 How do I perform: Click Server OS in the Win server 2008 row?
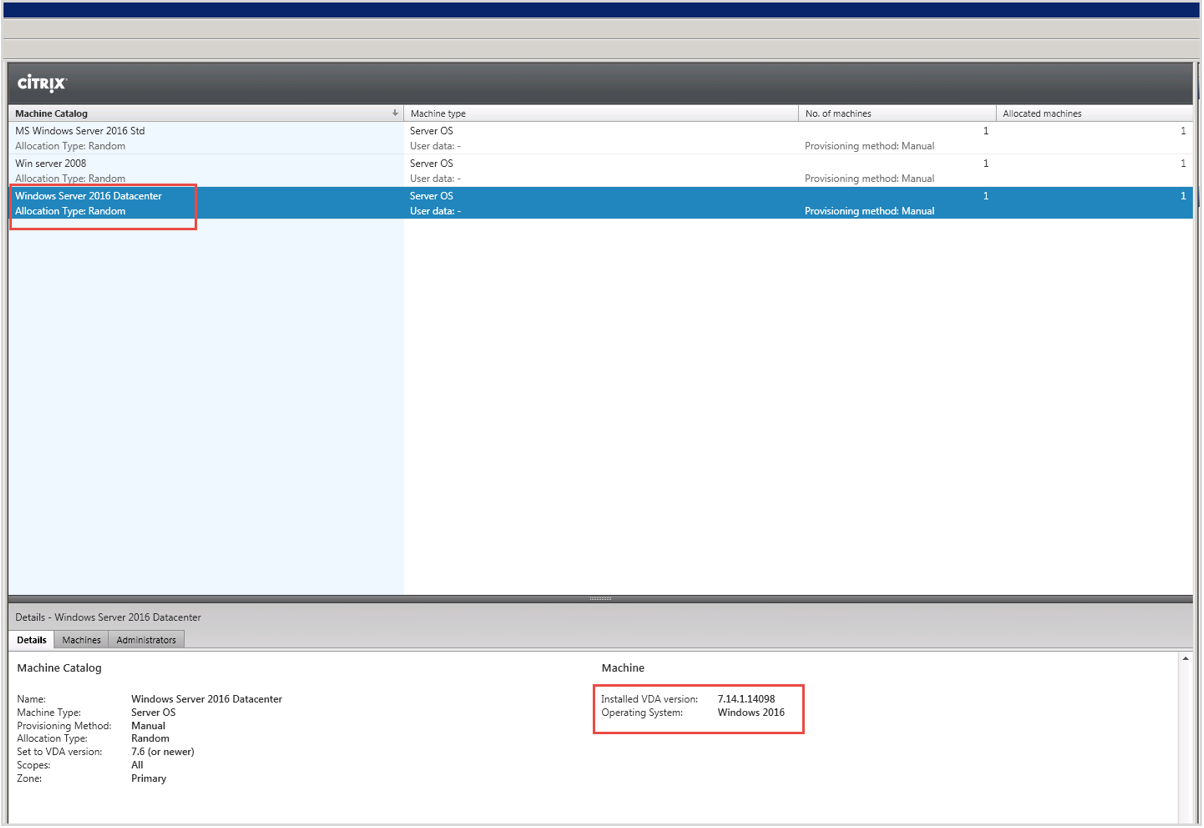pyautogui.click(x=431, y=163)
